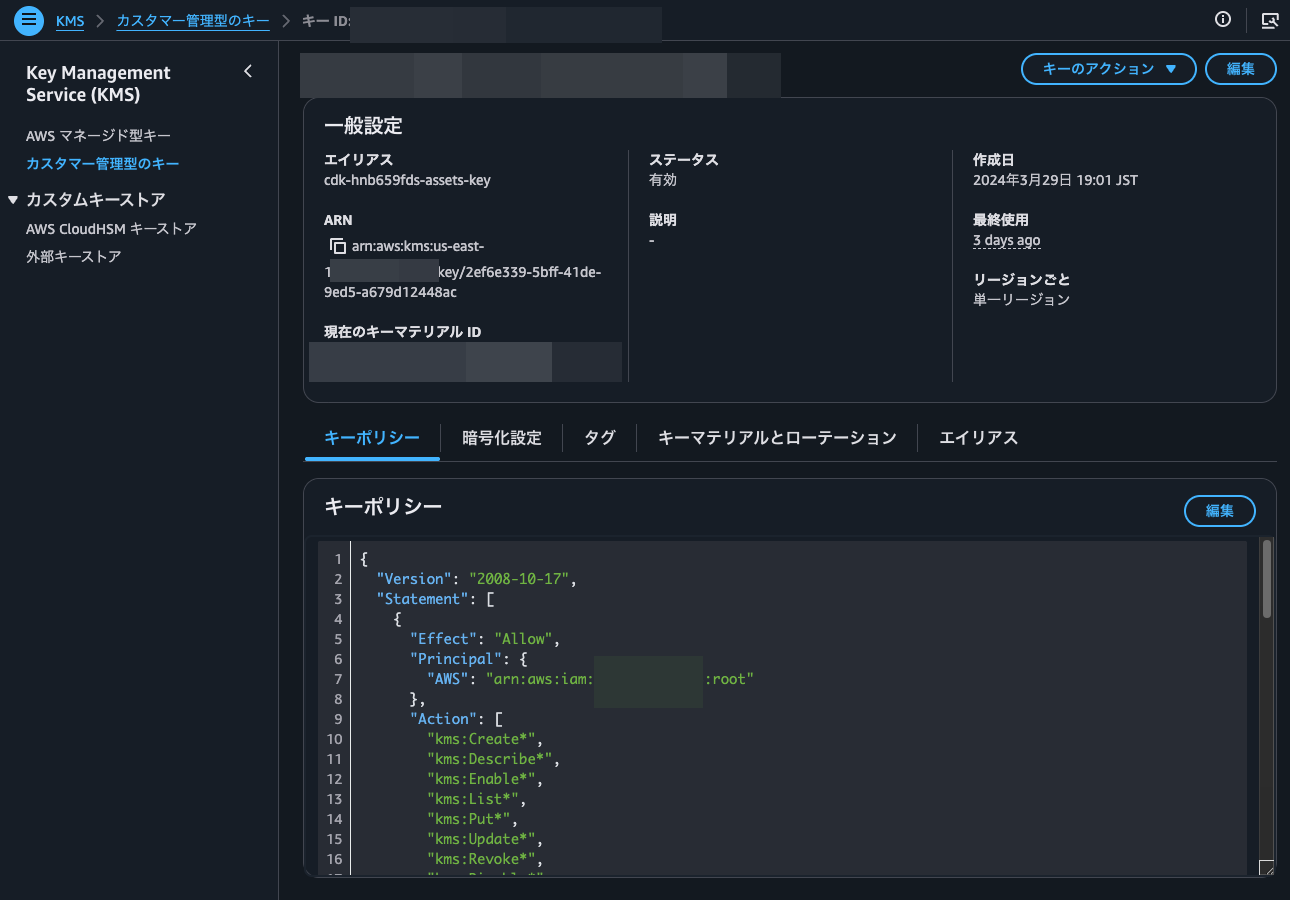The height and width of the screenshot is (900, 1290).
Task: Open the KMS breadcrumb link
Action: [x=69, y=20]
